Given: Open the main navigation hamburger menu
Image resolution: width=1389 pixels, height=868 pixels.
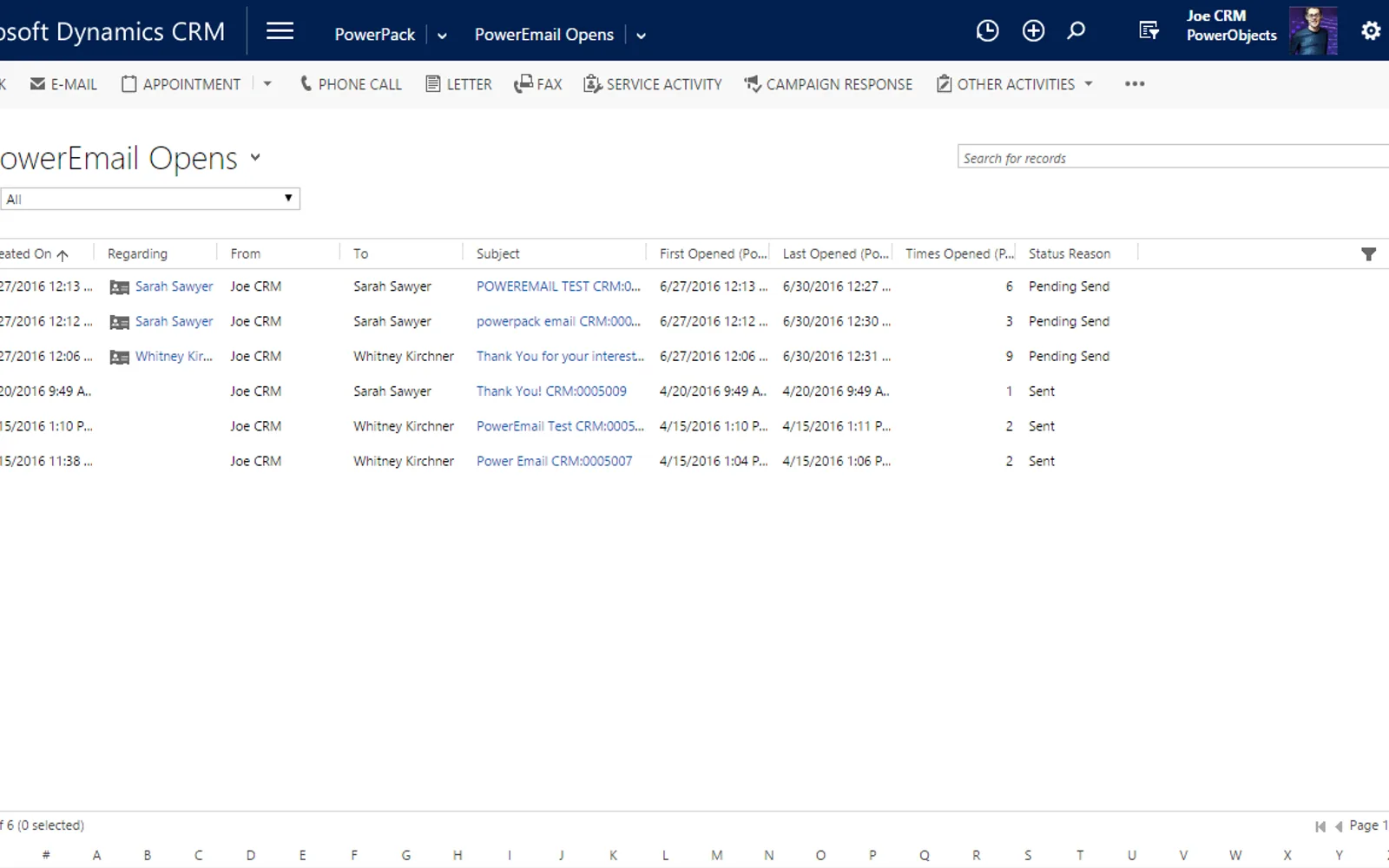Looking at the screenshot, I should pos(280,31).
